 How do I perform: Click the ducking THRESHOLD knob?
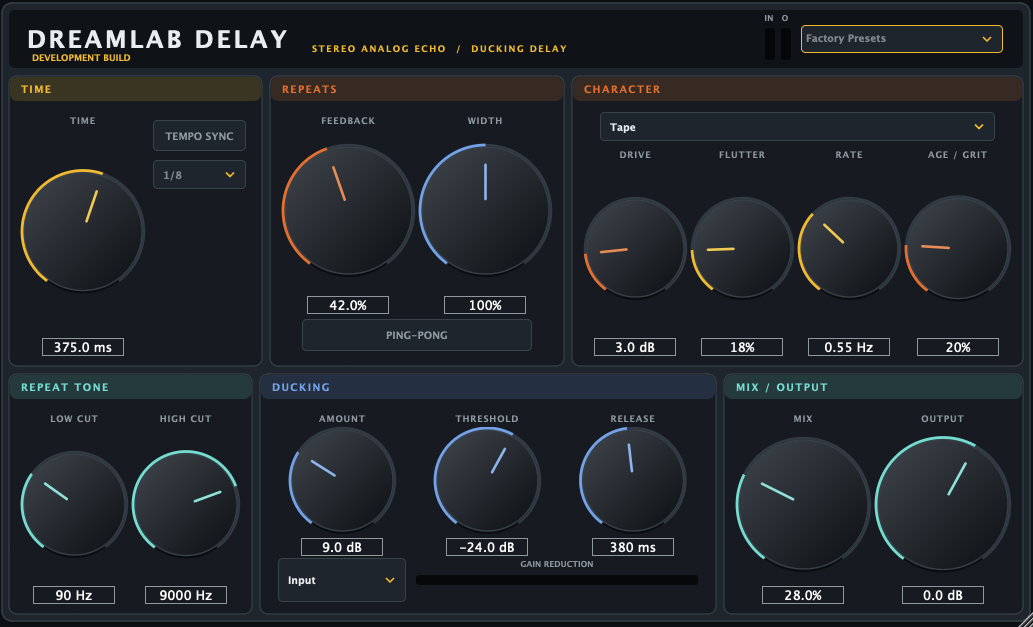pyautogui.click(x=488, y=479)
